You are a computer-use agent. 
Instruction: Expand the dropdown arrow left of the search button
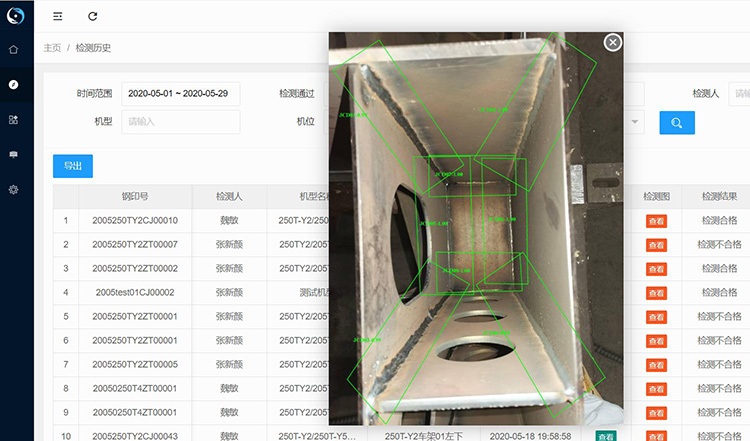click(635, 122)
